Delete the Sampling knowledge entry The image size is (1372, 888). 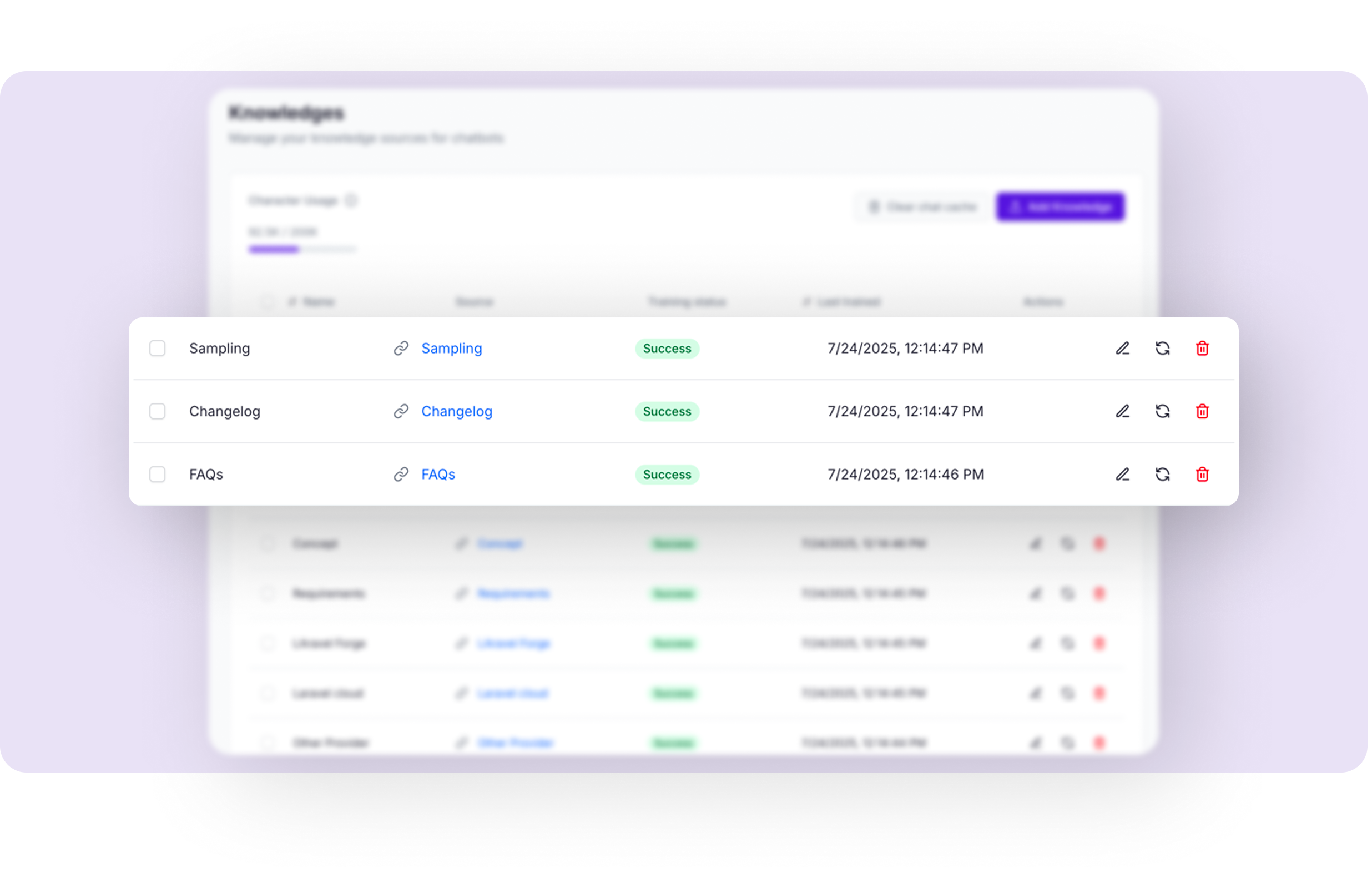click(1202, 349)
